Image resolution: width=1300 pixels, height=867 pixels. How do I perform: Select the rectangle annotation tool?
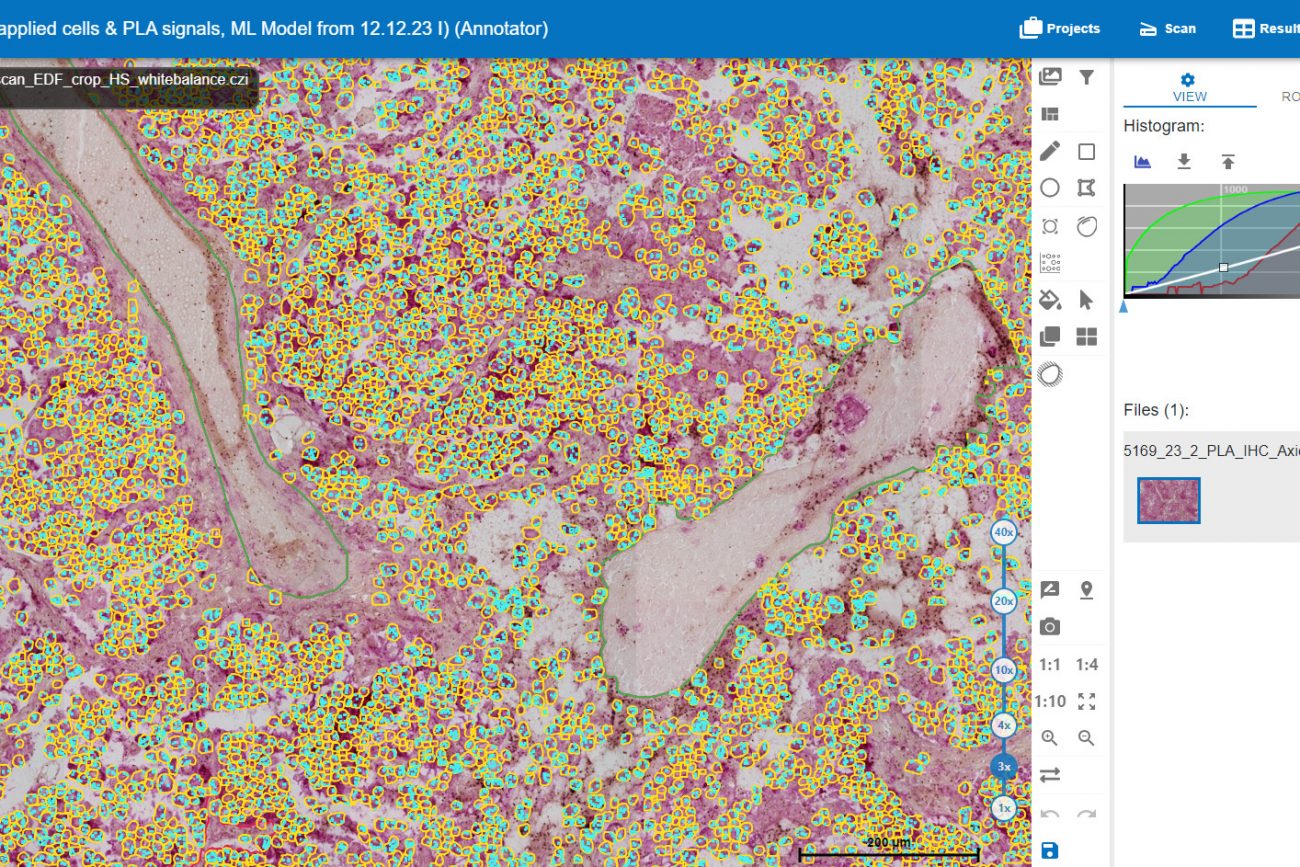coord(1086,152)
